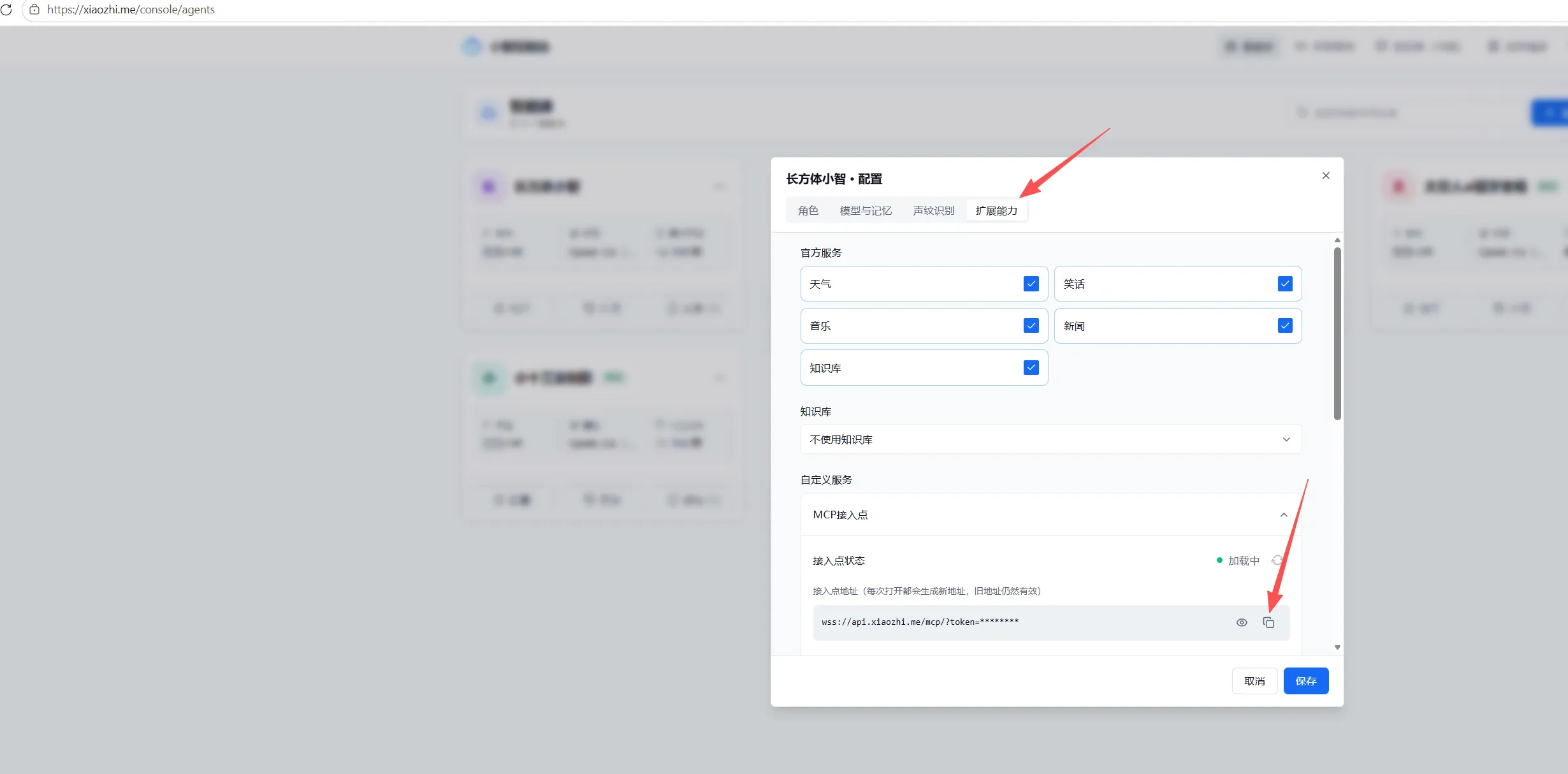
Task: Click the 官方服务 section heading
Action: [x=821, y=252]
